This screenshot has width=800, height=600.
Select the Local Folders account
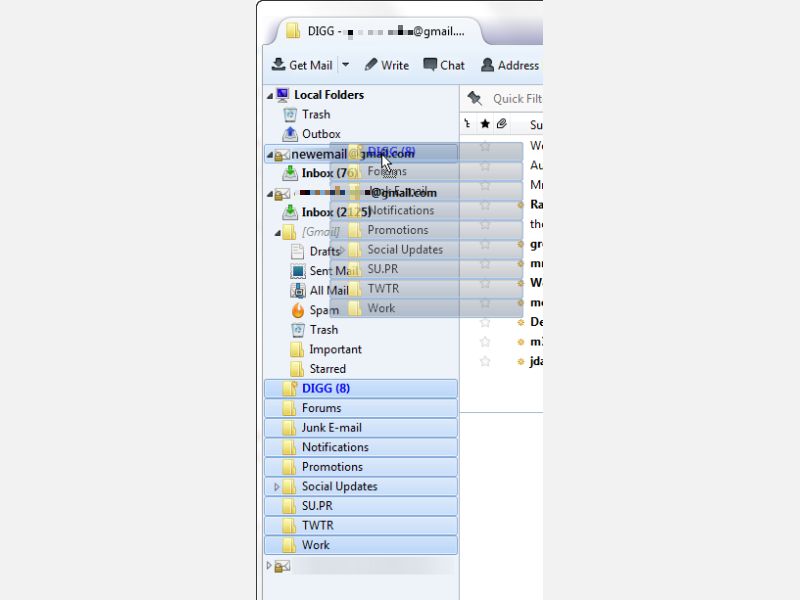329,95
